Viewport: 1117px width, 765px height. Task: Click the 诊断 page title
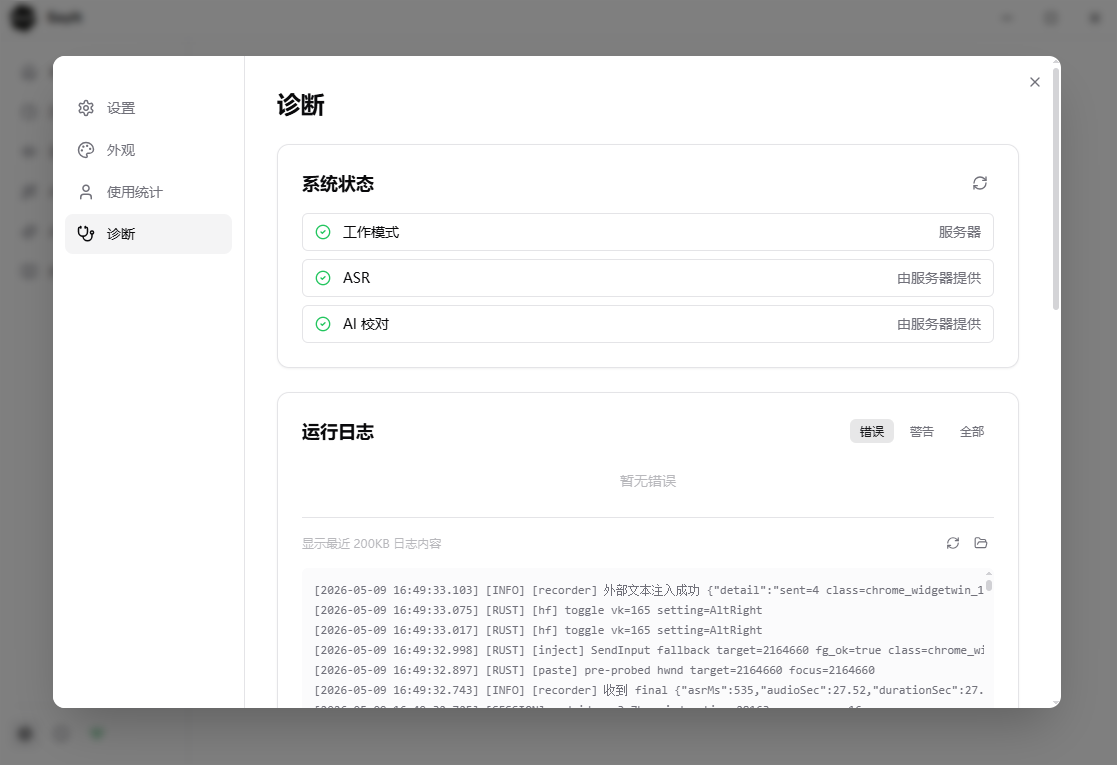[x=301, y=105]
